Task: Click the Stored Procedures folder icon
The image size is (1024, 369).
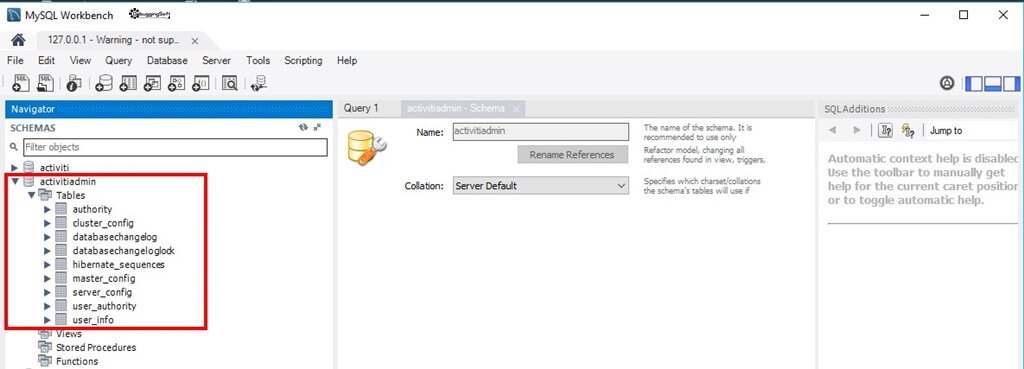Action: click(x=45, y=347)
